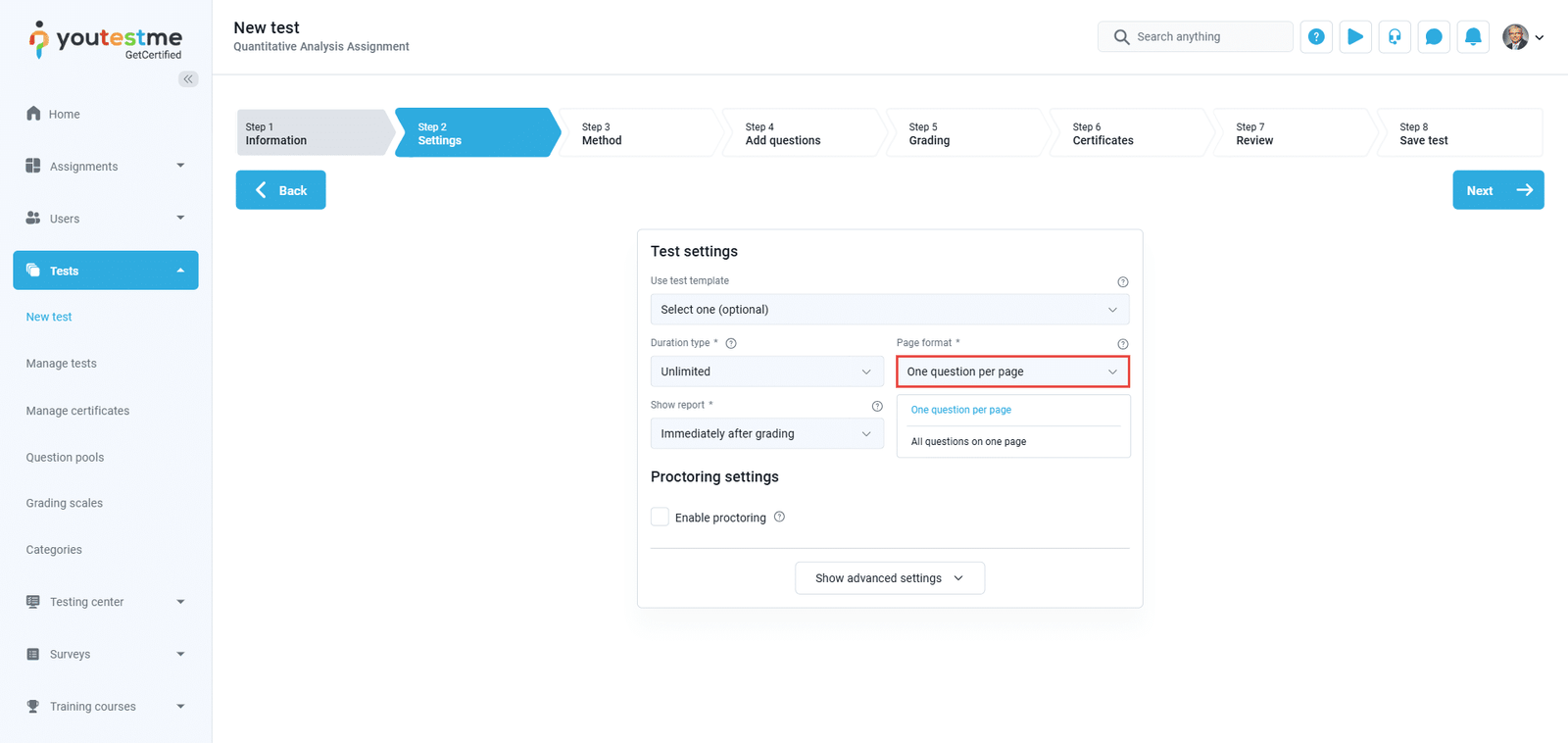The height and width of the screenshot is (743, 1568).
Task: Click the support headset icon
Action: [x=1395, y=37]
